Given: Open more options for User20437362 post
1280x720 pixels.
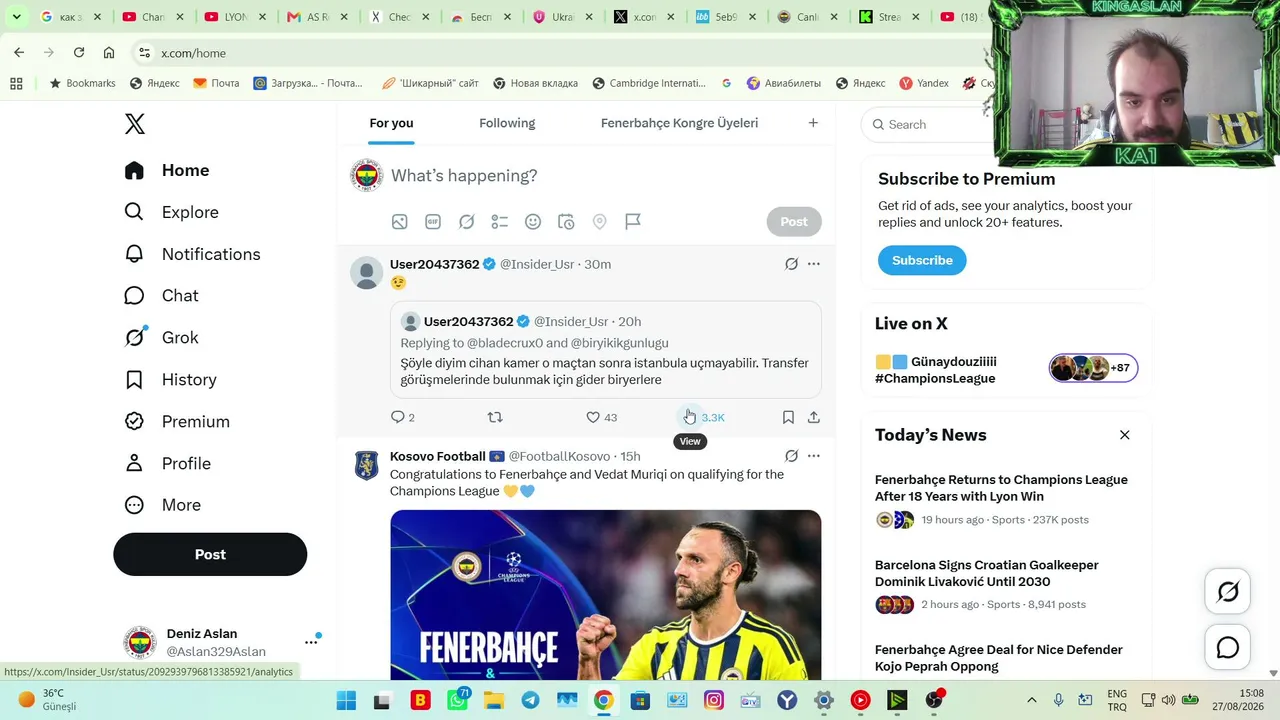Looking at the screenshot, I should (x=814, y=264).
